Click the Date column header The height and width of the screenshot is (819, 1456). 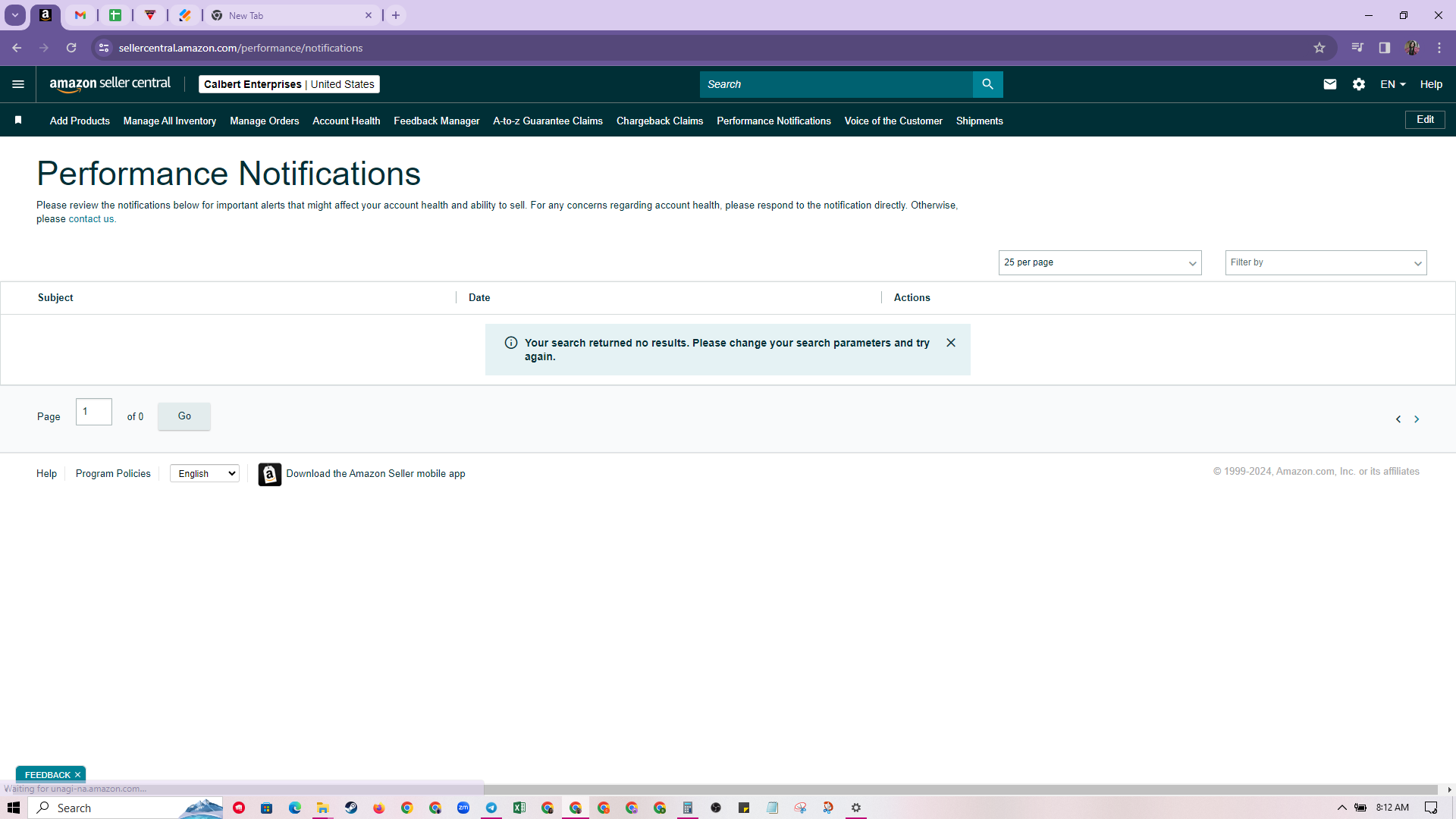pos(479,297)
